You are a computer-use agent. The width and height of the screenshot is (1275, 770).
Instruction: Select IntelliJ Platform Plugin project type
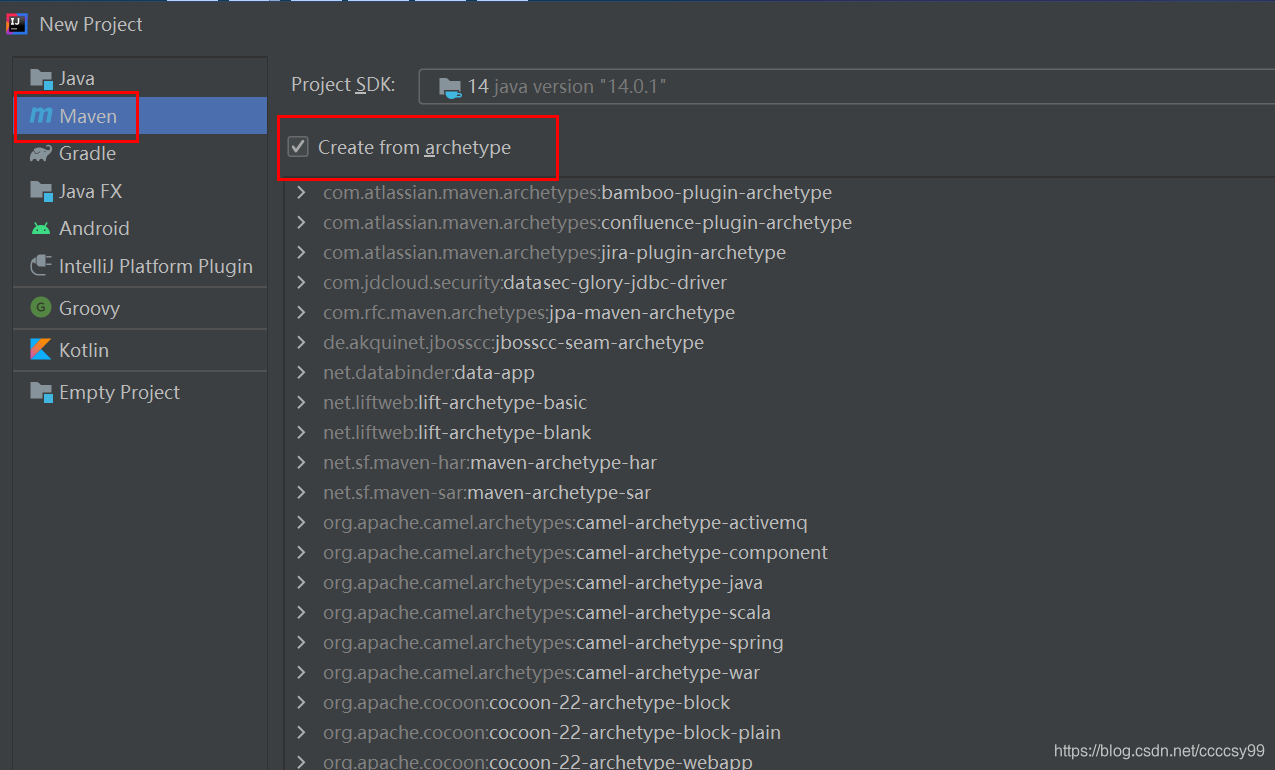click(140, 266)
